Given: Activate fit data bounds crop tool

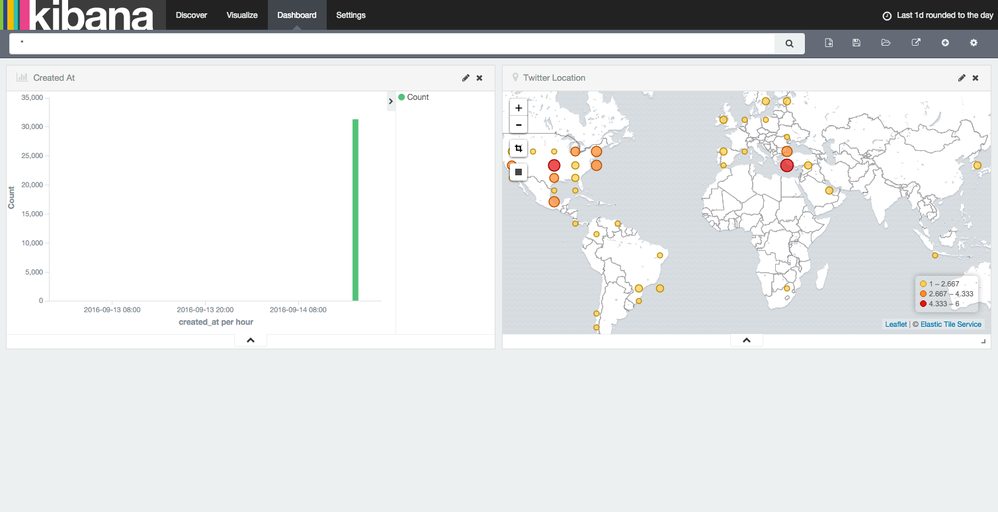Looking at the screenshot, I should pos(518,148).
